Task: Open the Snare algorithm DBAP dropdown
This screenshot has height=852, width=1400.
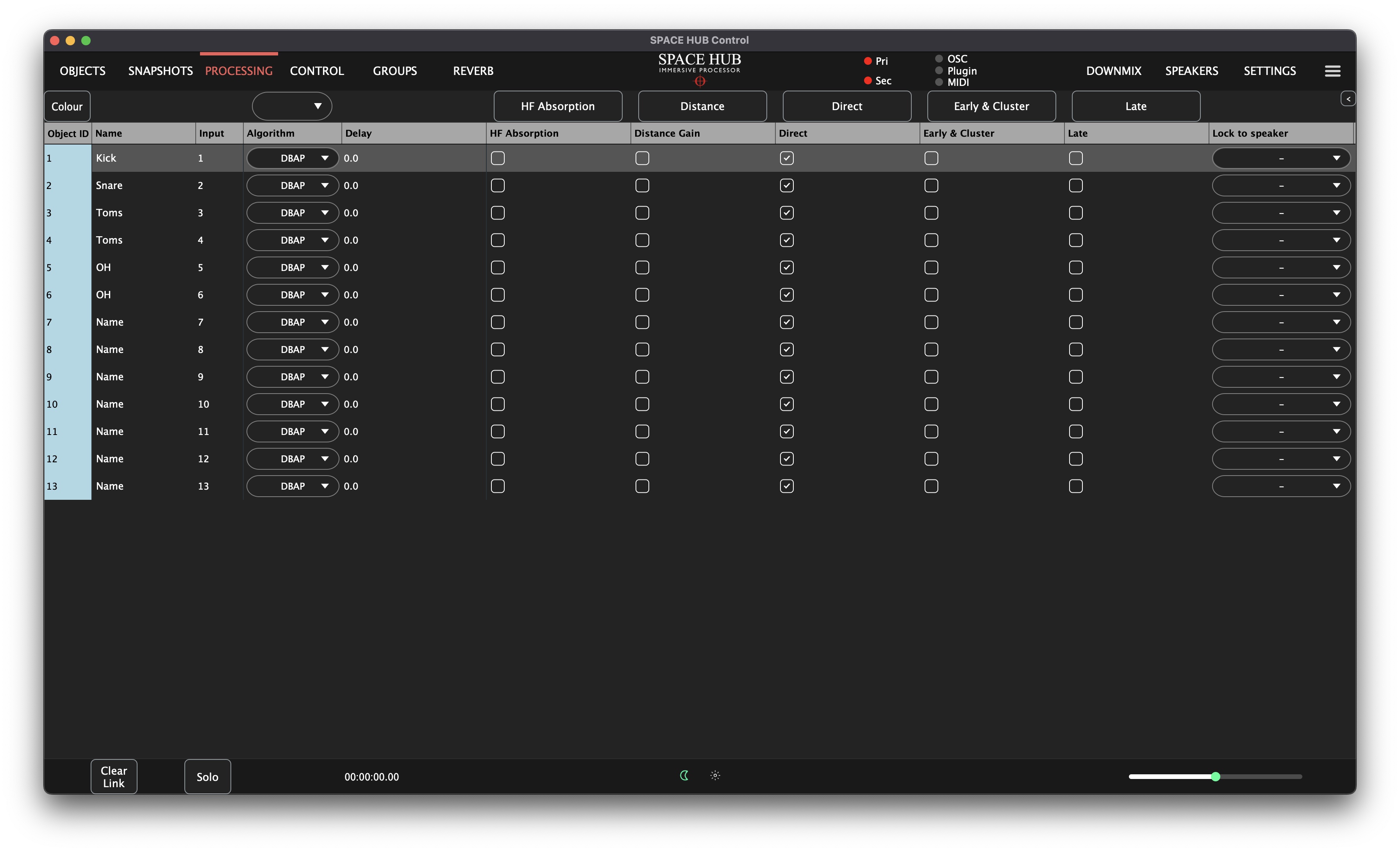Action: (293, 185)
